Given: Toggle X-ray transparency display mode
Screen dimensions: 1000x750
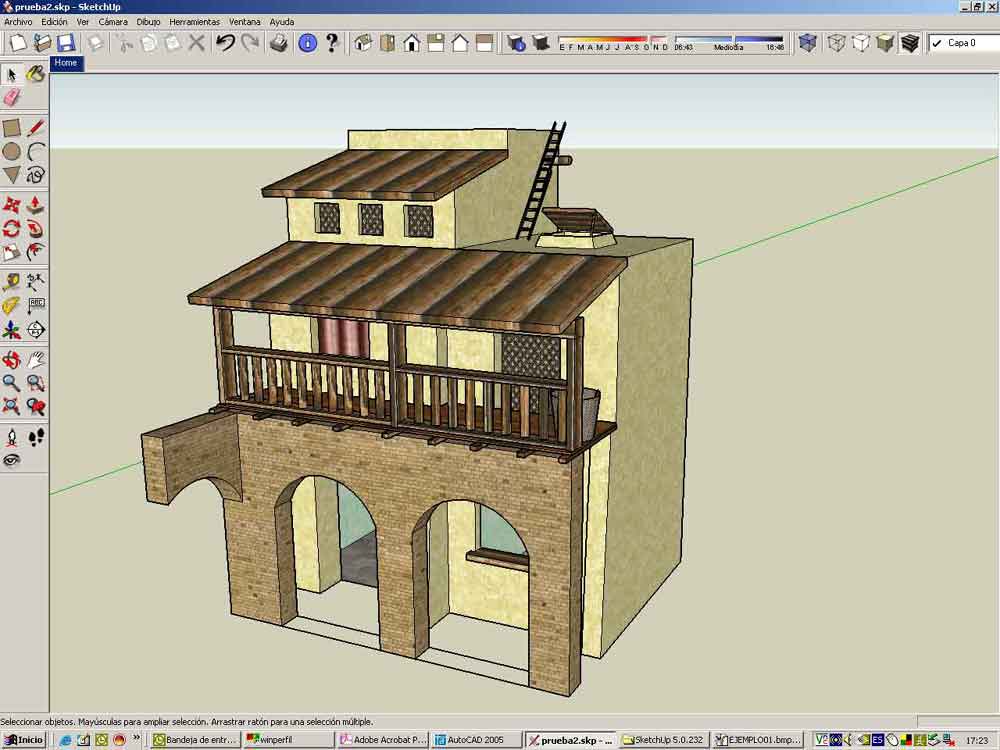Looking at the screenshot, I should [x=807, y=43].
